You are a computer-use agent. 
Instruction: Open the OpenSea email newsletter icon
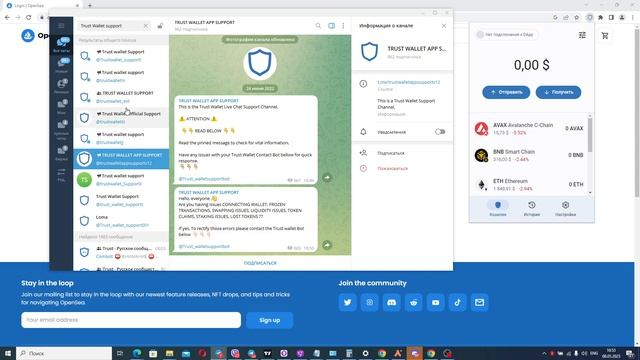point(480,302)
